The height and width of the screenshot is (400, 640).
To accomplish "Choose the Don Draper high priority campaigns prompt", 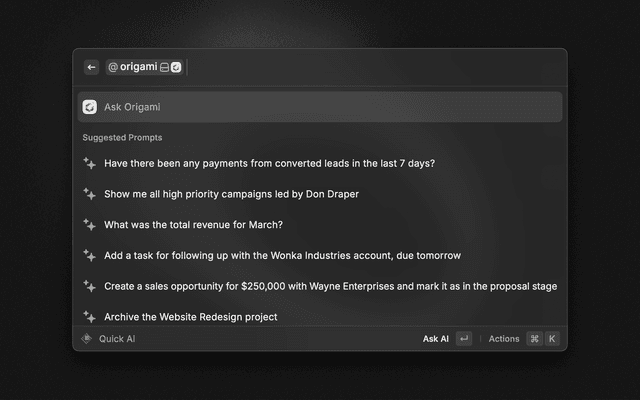I will pyautogui.click(x=231, y=194).
